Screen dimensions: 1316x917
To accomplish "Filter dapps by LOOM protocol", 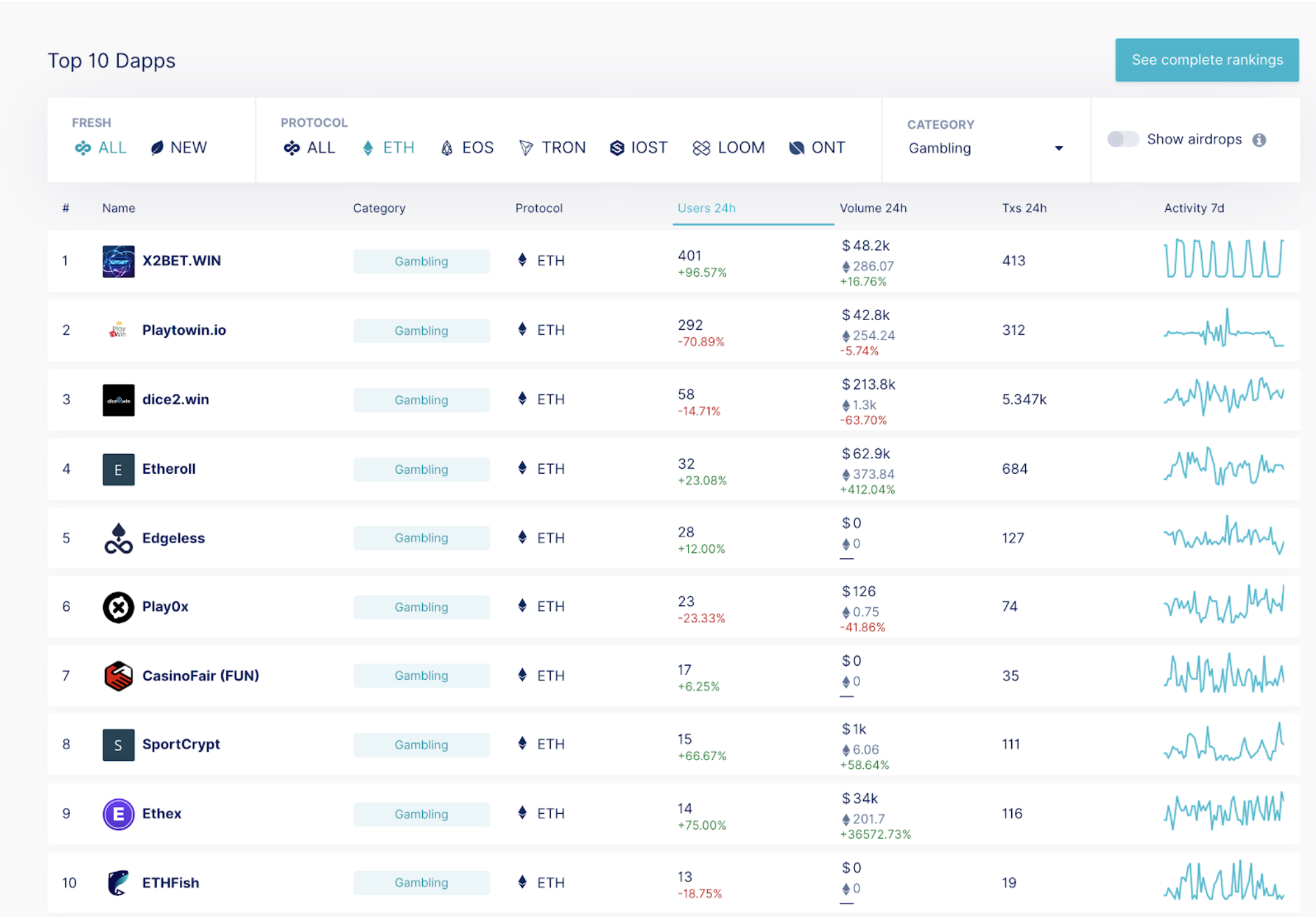I will click(x=728, y=148).
